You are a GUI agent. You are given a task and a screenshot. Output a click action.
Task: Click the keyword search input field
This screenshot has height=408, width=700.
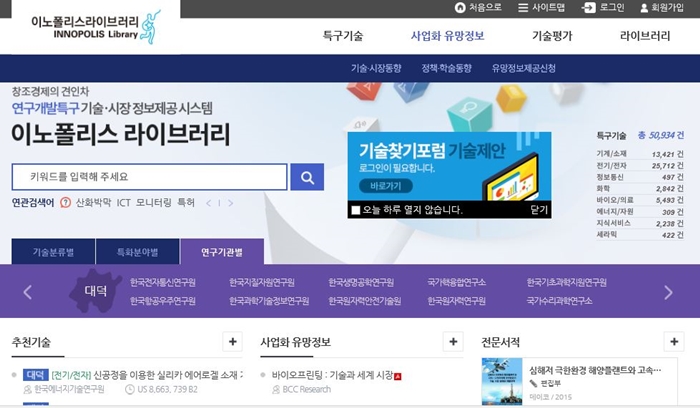tap(150, 177)
